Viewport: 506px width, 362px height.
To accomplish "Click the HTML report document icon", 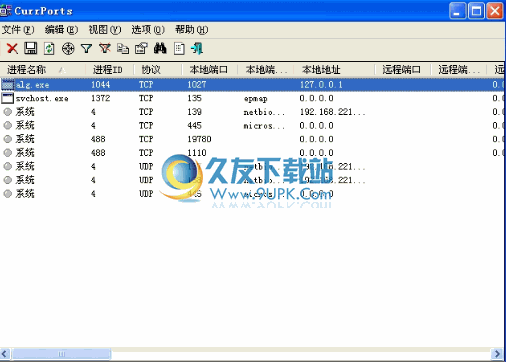I will click(179, 49).
